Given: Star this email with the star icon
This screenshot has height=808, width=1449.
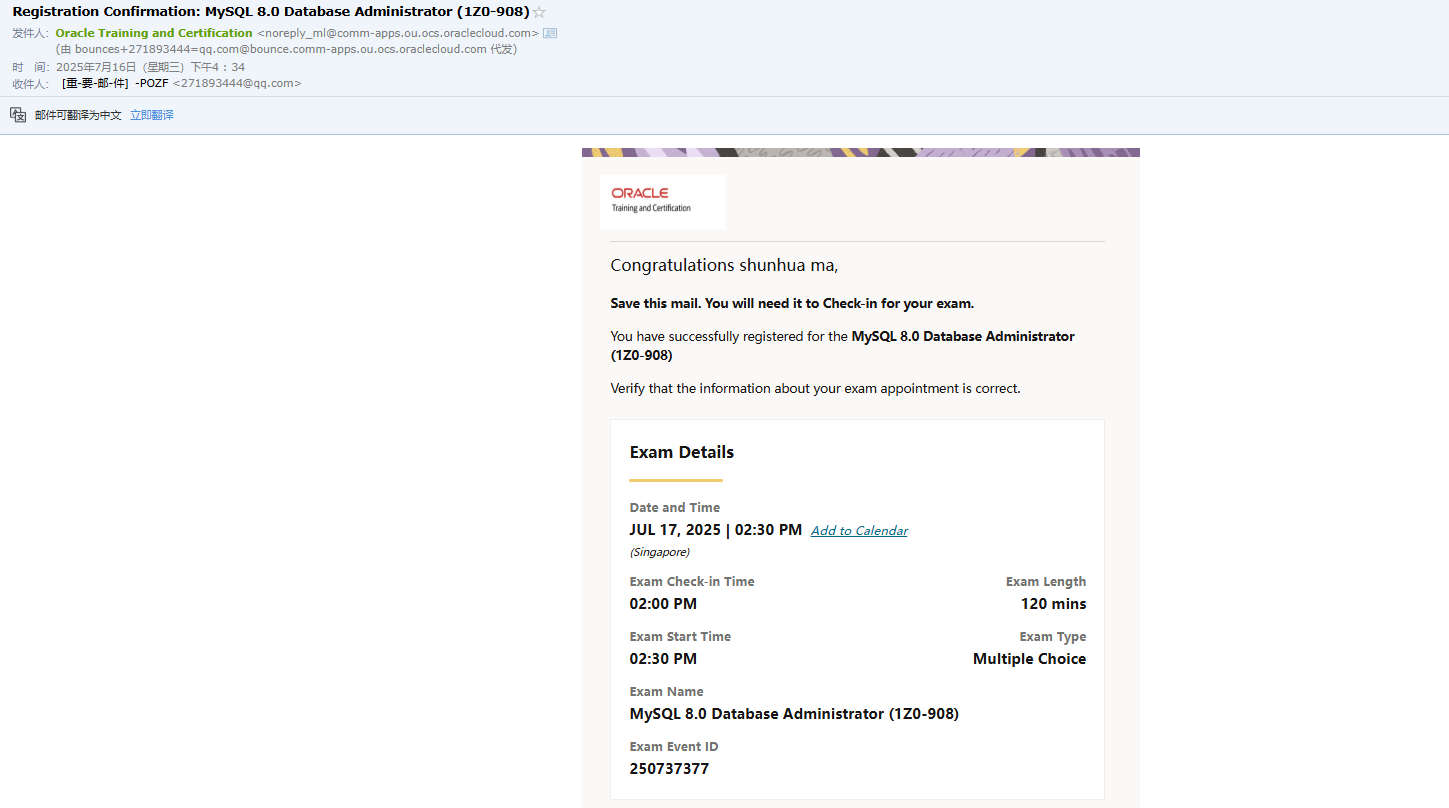Looking at the screenshot, I should click(539, 12).
